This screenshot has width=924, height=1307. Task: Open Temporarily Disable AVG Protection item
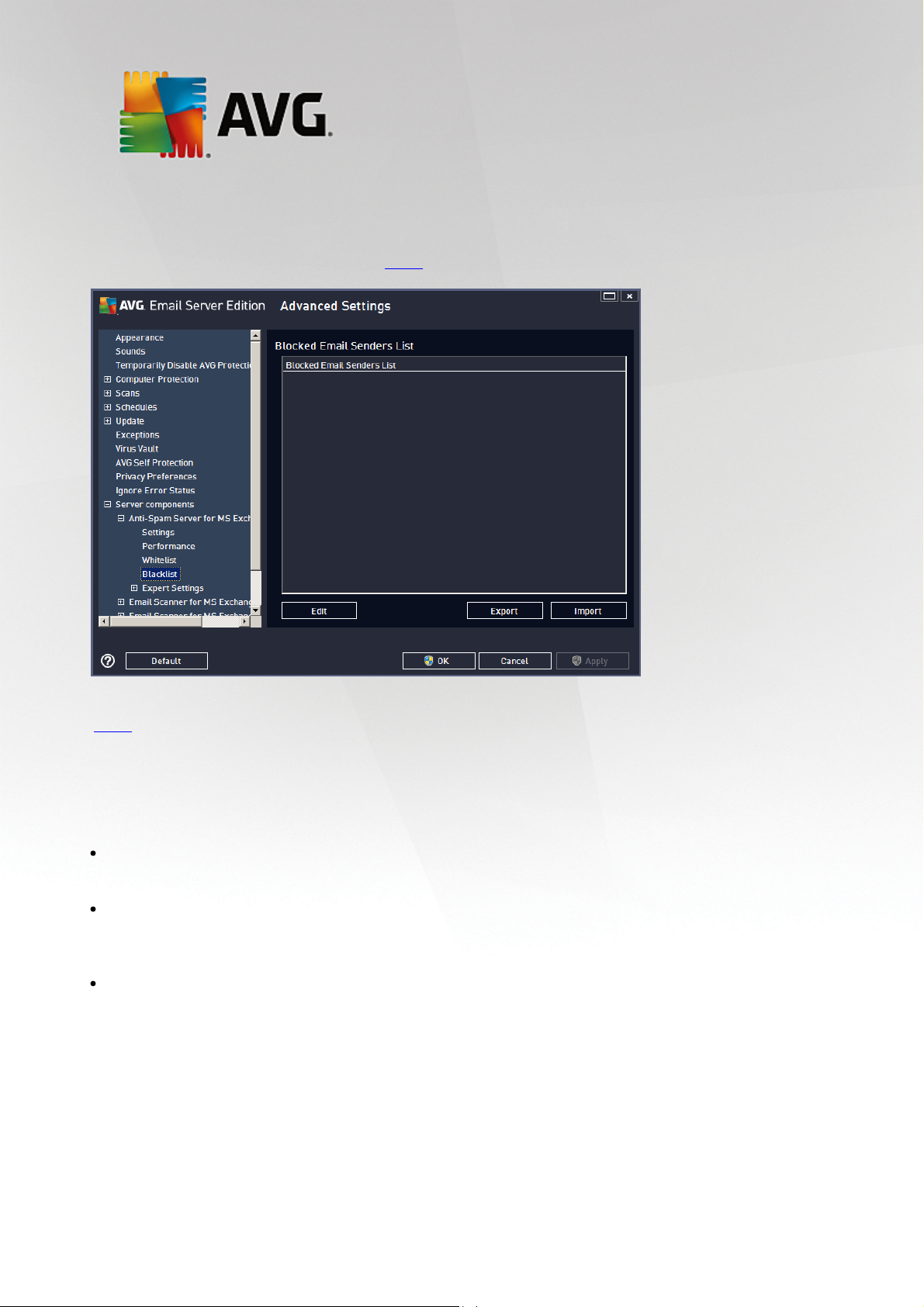click(x=183, y=365)
